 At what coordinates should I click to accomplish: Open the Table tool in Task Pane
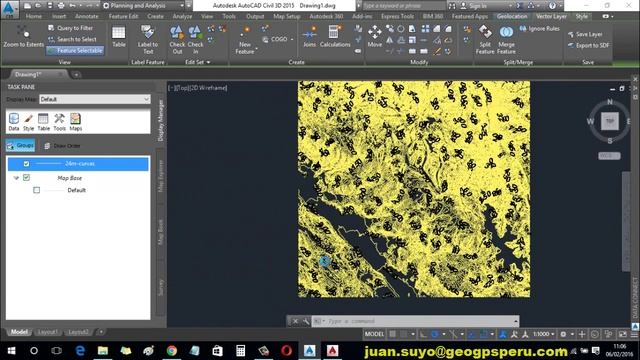point(43,122)
